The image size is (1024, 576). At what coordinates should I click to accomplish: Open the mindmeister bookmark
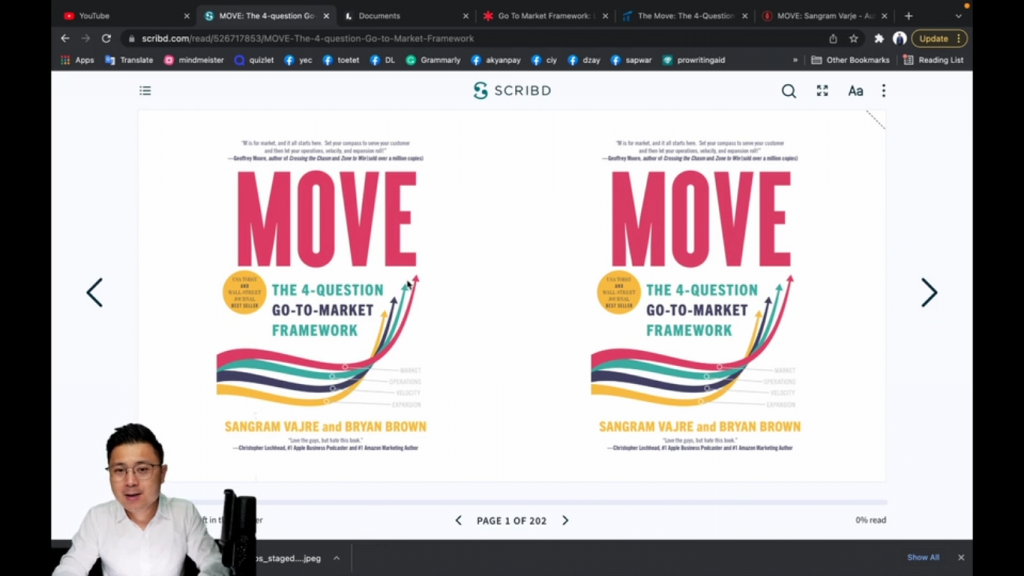click(x=193, y=60)
